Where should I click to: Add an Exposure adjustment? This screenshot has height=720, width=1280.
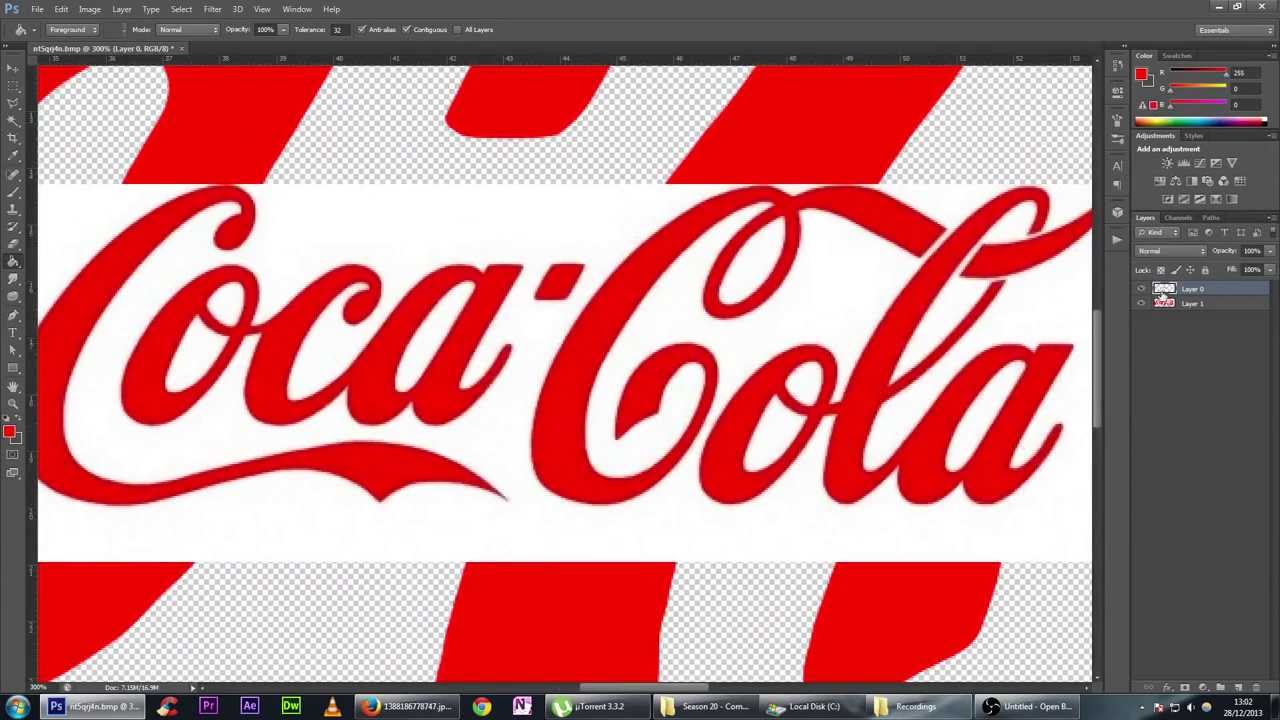(1216, 163)
